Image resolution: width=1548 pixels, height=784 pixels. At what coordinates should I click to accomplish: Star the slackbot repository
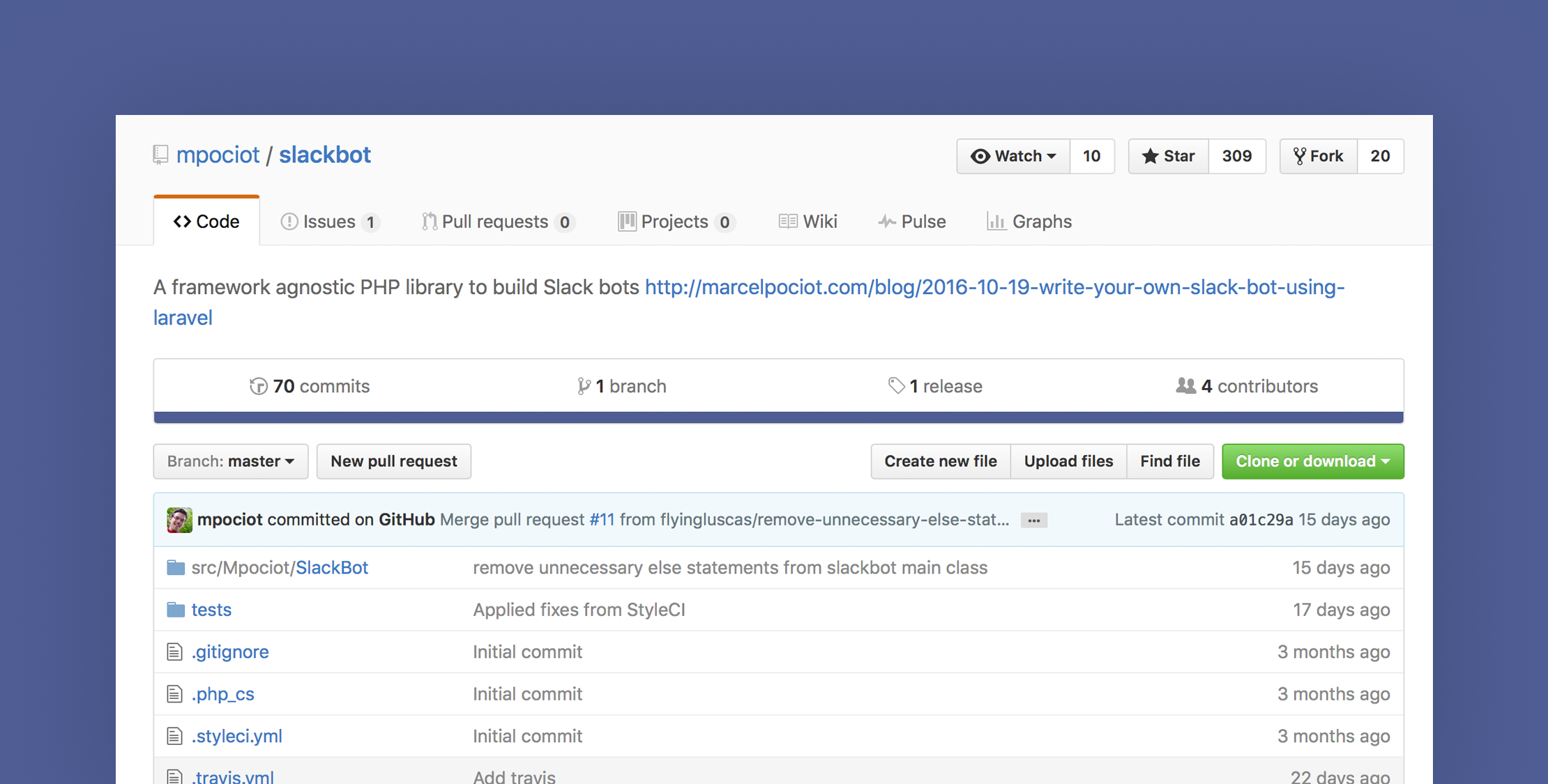(1169, 156)
